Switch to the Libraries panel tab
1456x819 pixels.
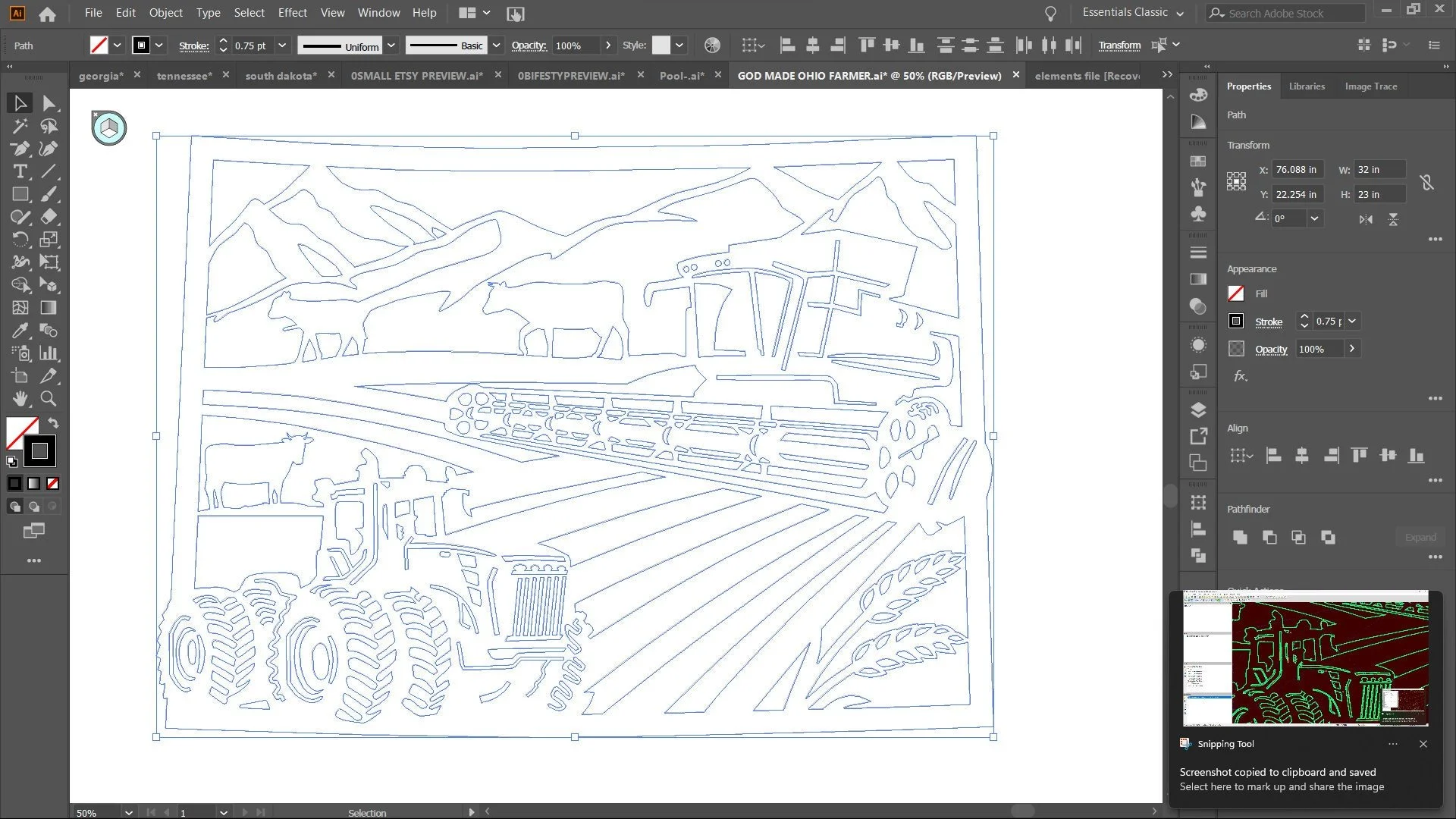1307,86
